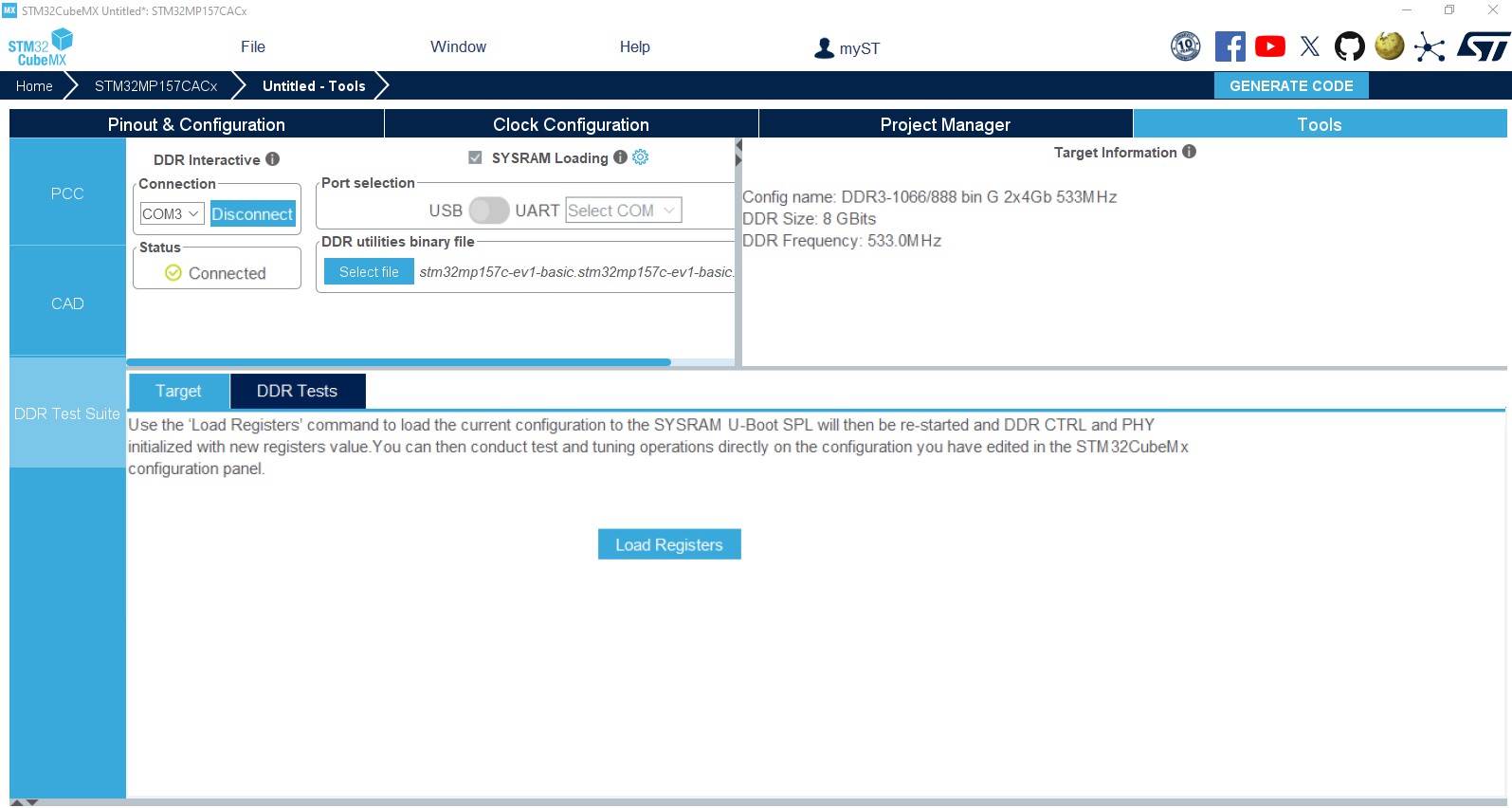Restore the STM32CubeMX window size
1512x808 pixels.
pos(1449,10)
